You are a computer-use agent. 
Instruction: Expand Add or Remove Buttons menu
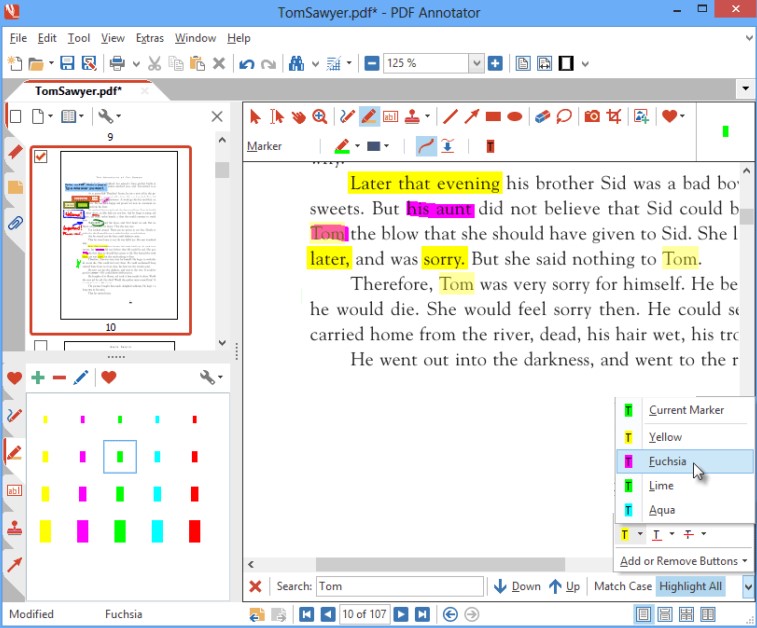click(x=684, y=561)
